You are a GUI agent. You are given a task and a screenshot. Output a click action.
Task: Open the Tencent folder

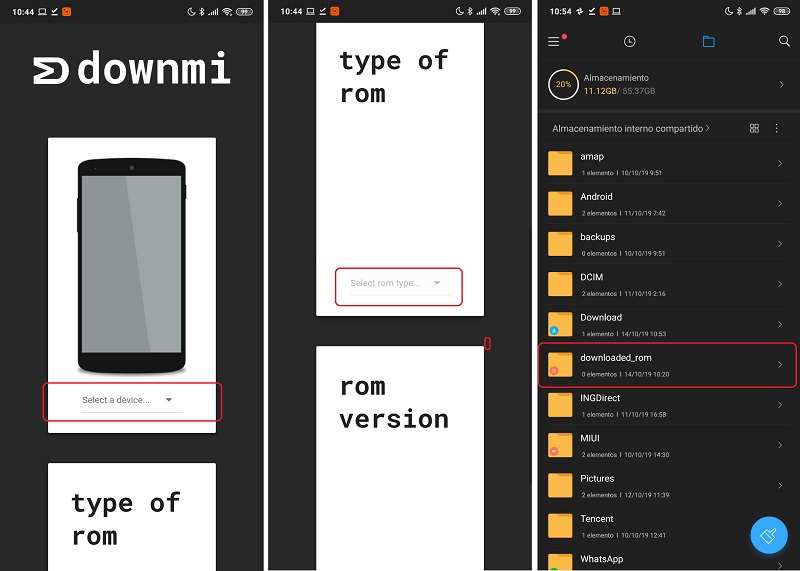coord(669,526)
